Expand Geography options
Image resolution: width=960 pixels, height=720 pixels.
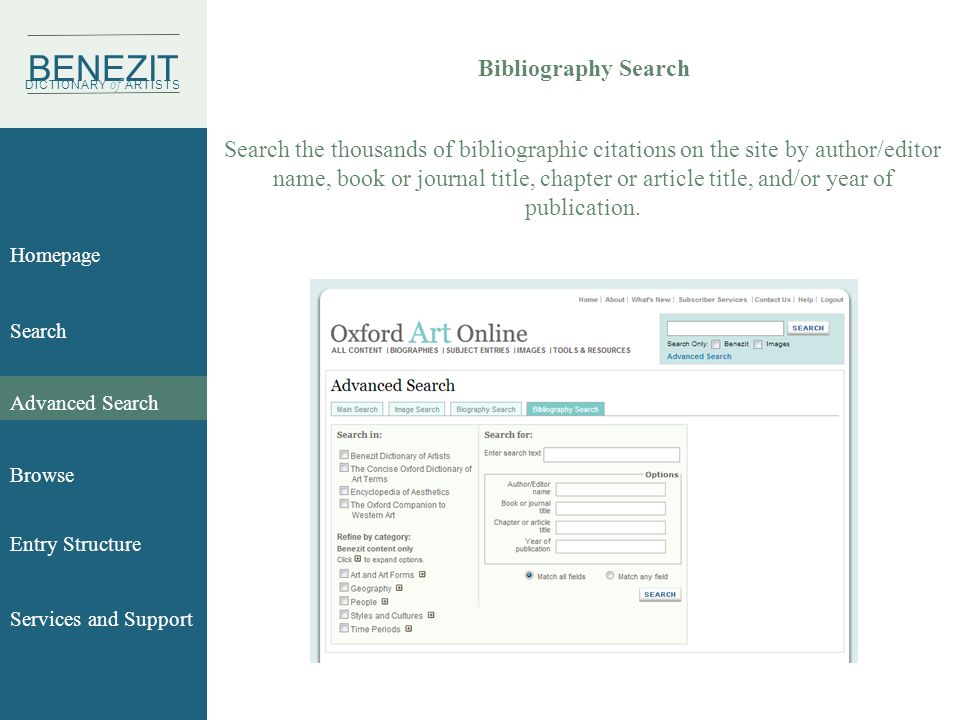click(x=399, y=588)
